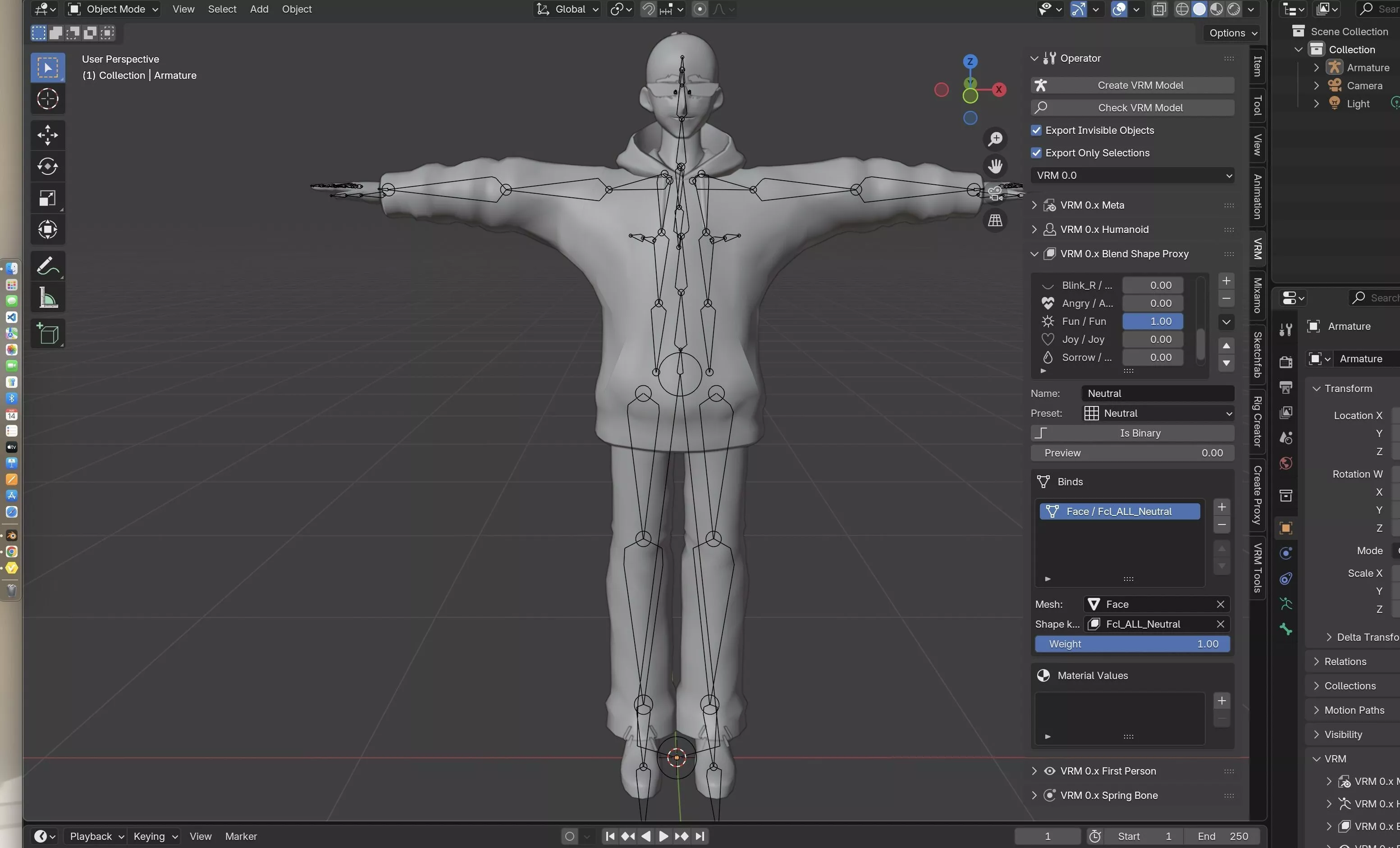Image resolution: width=1400 pixels, height=848 pixels.
Task: Open the Scene properties tab icon
Action: coord(1286,438)
